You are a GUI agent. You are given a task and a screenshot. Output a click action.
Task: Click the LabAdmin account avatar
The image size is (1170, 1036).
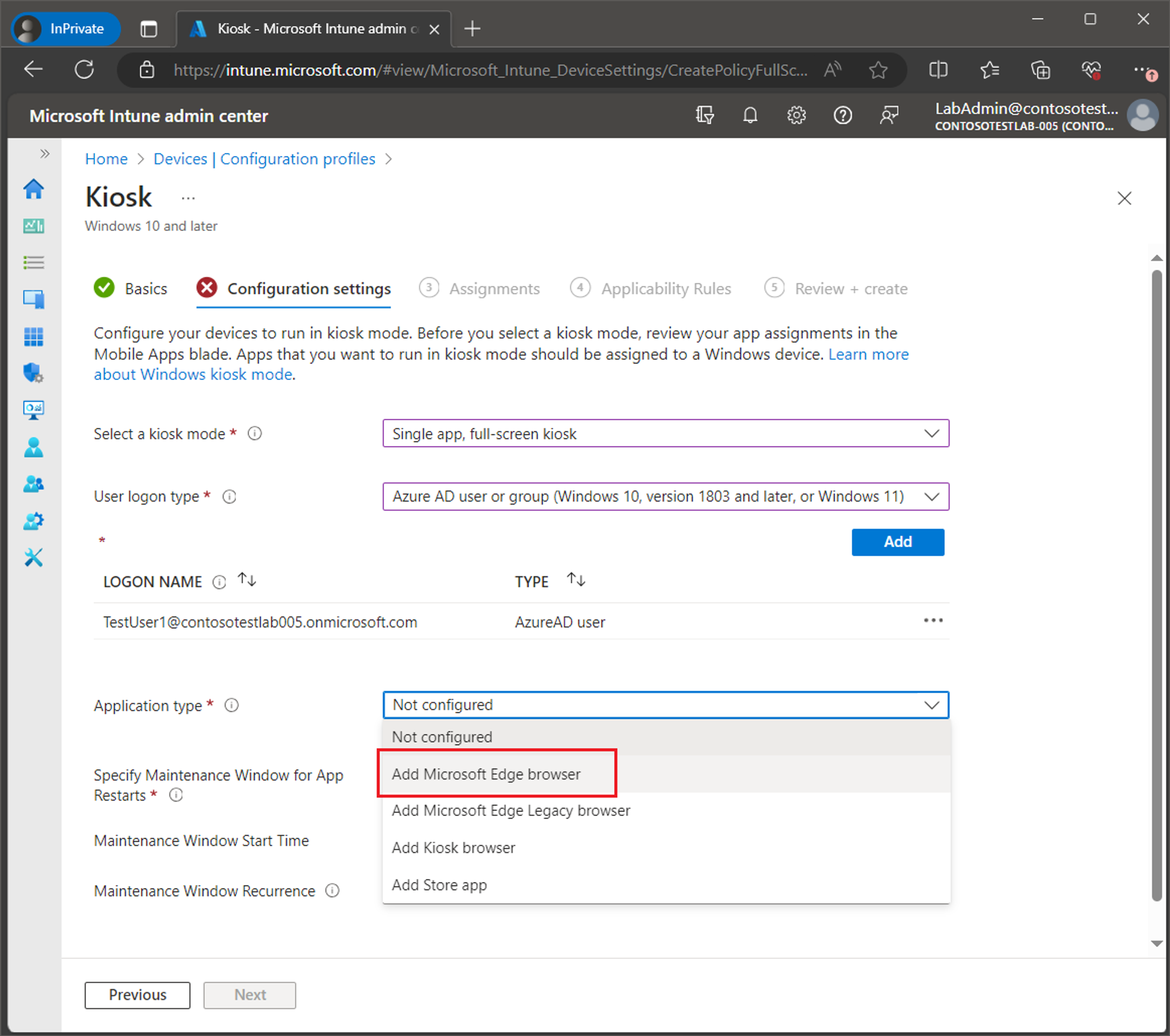1143,115
